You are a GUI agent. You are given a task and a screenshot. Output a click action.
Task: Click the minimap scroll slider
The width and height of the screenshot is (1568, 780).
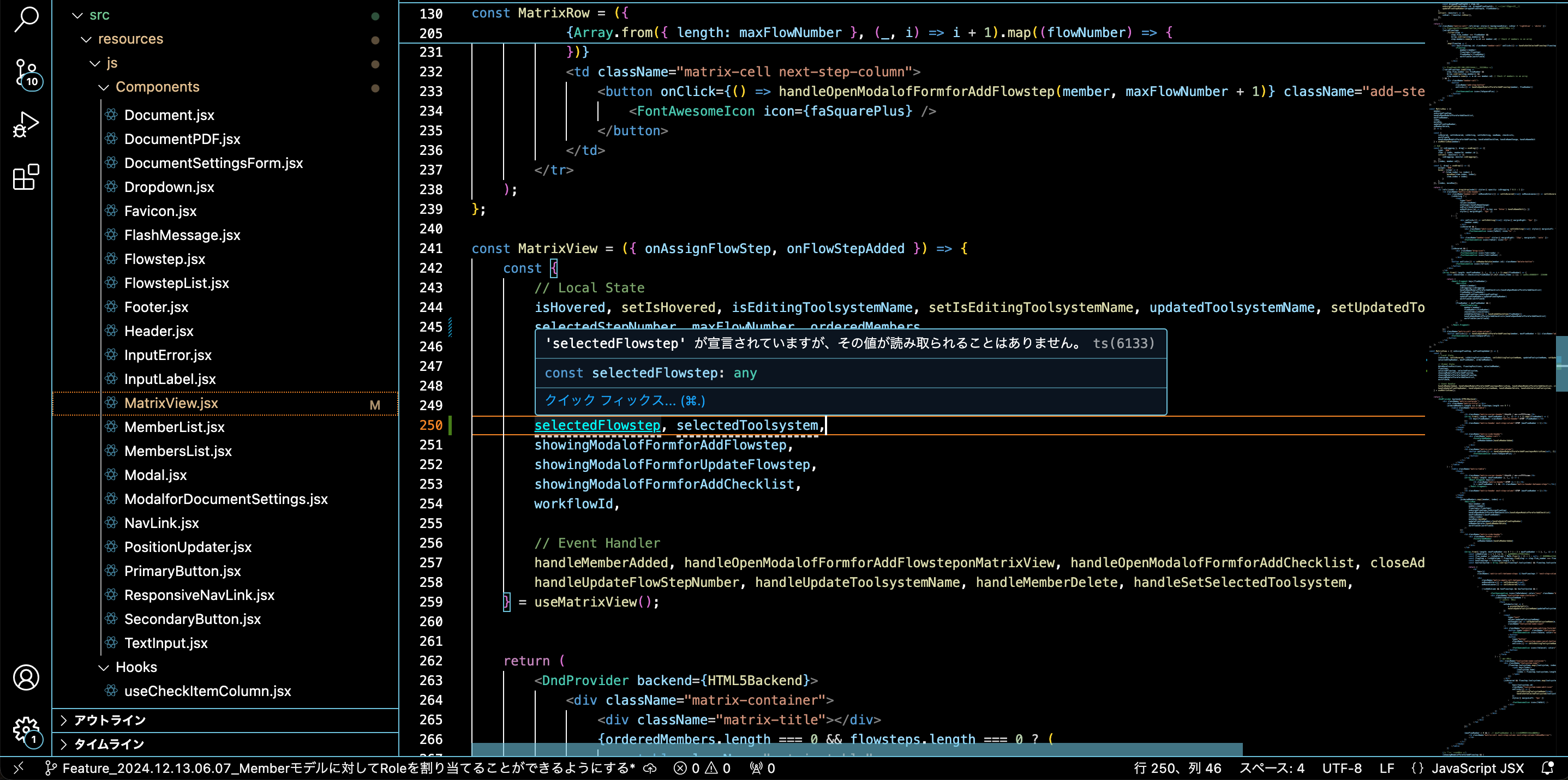tap(1561, 363)
